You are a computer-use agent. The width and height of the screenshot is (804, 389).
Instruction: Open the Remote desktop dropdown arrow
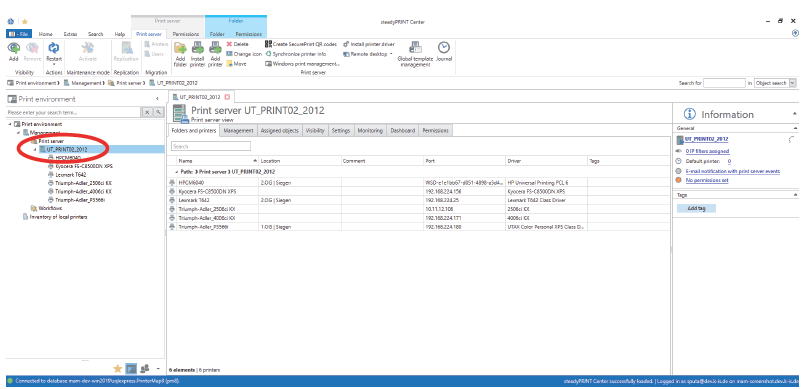(391, 54)
